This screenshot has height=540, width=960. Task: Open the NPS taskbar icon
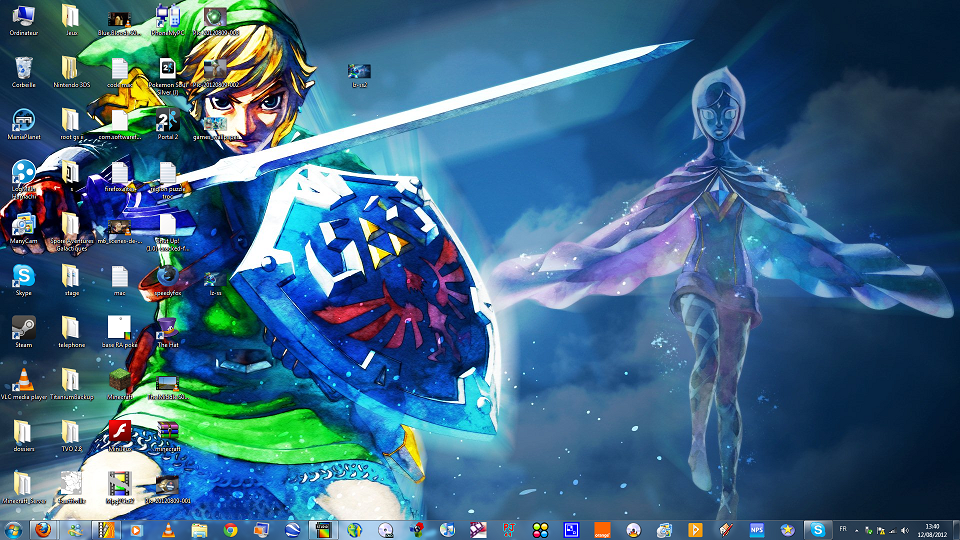(x=757, y=530)
